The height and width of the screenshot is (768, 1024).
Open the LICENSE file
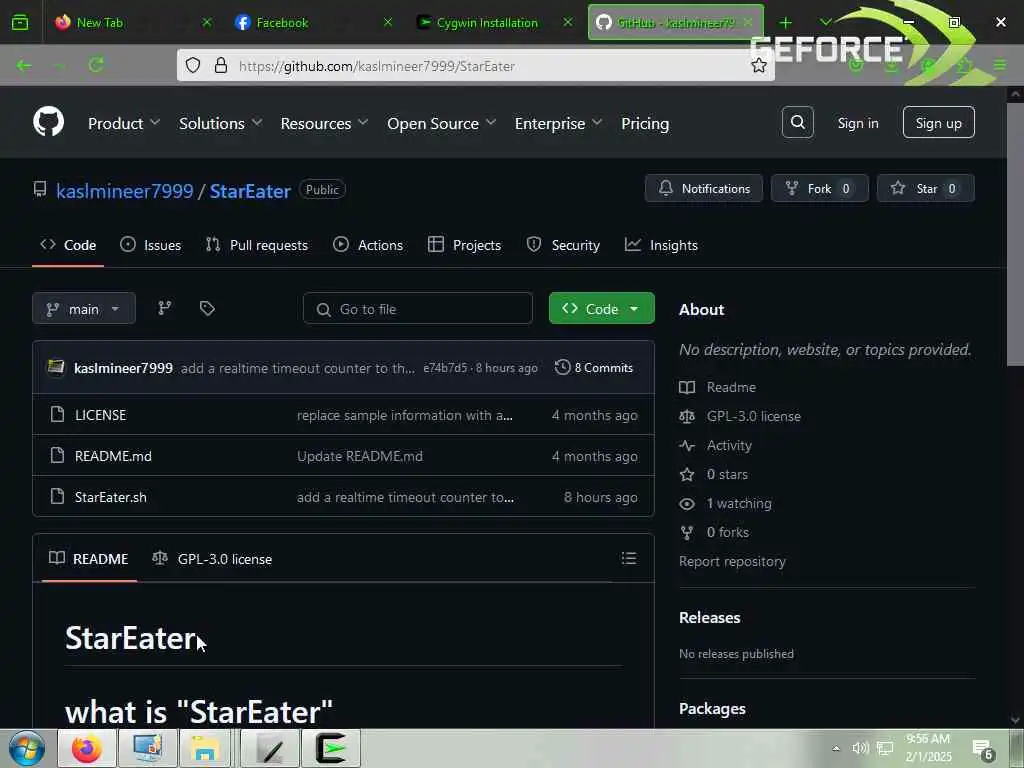coord(101,415)
